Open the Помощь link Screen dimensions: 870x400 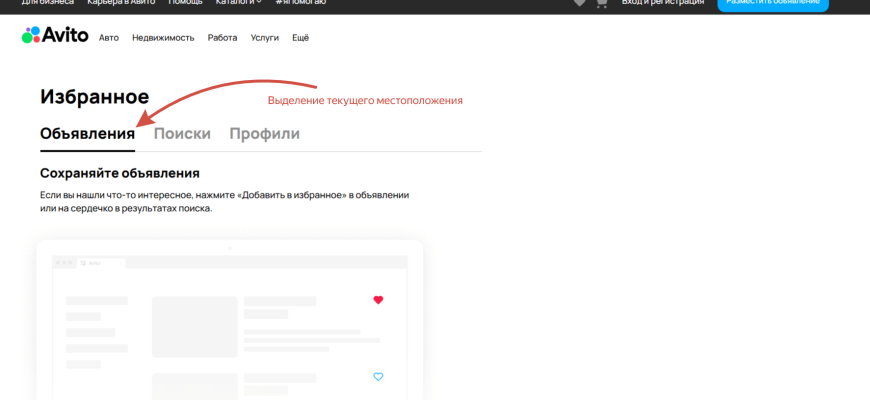(184, 3)
